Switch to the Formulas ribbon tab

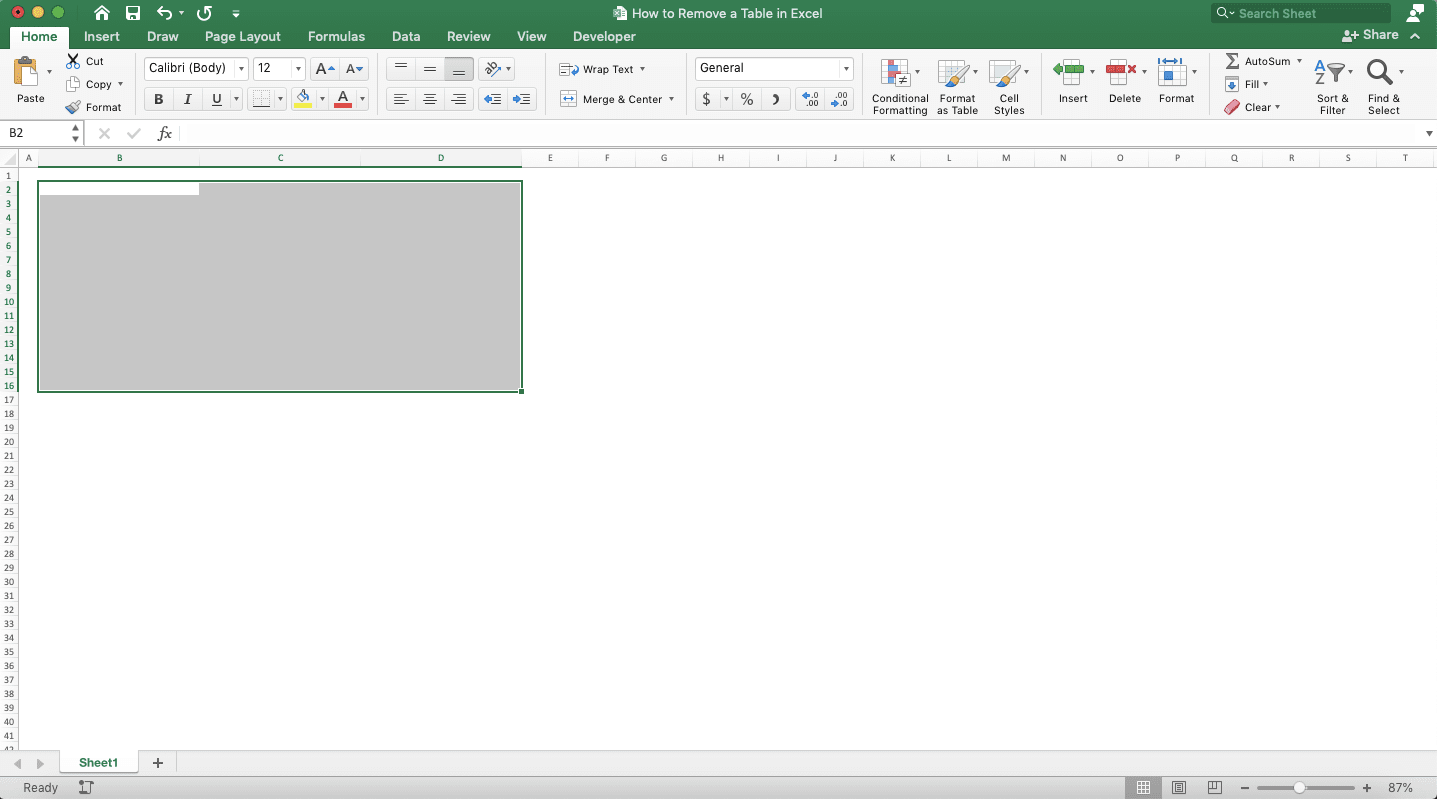pos(336,36)
